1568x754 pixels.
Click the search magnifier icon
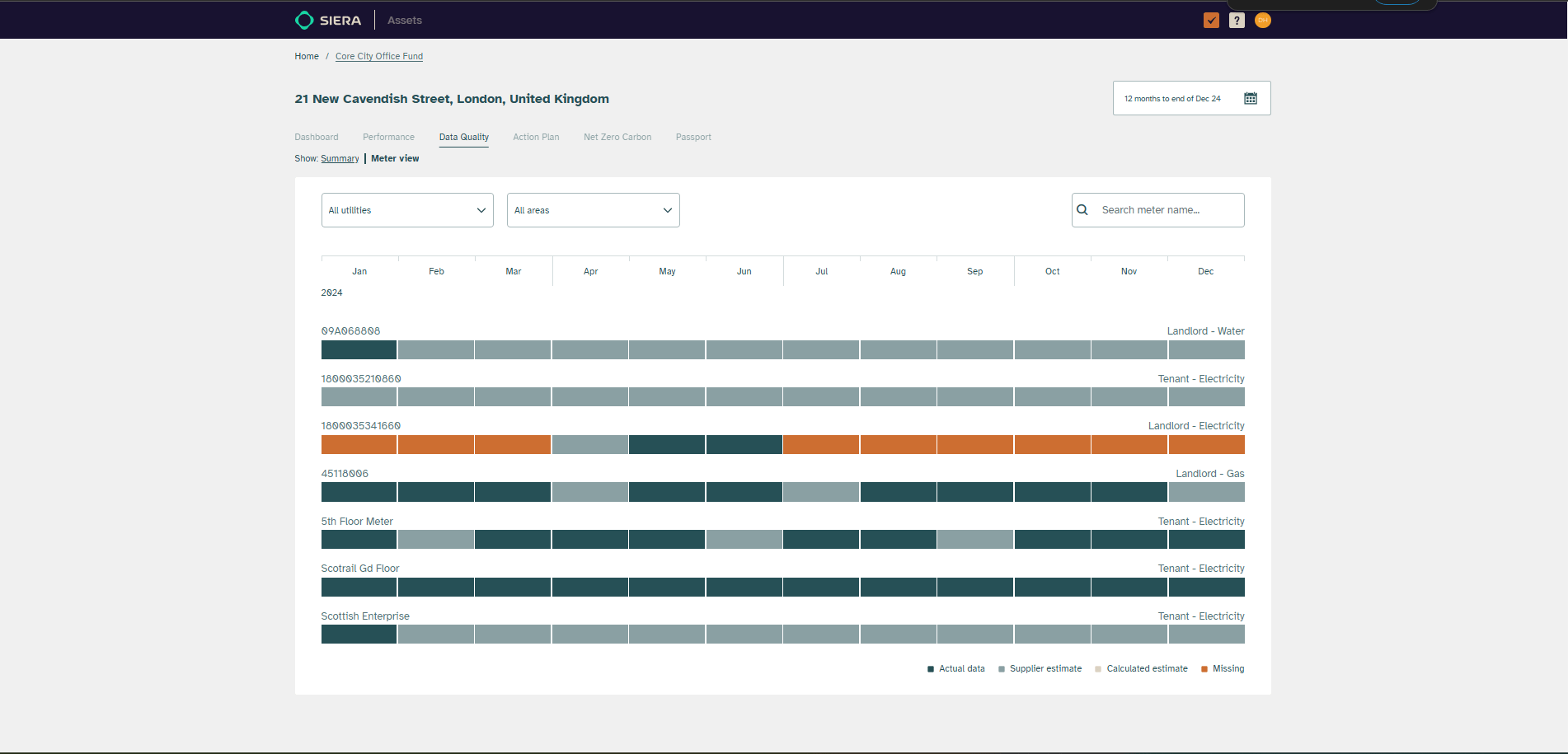pos(1082,210)
